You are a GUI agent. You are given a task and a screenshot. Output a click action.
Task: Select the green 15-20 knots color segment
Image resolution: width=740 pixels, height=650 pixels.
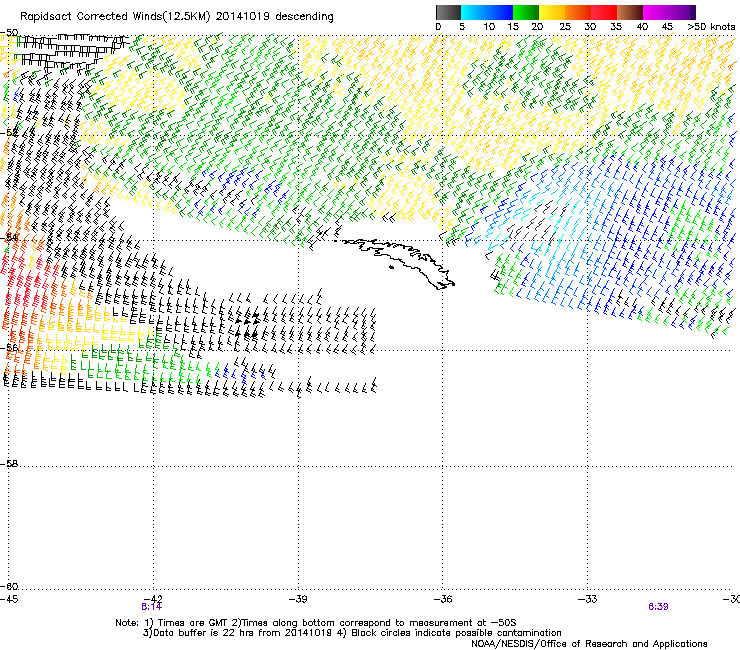(526, 12)
